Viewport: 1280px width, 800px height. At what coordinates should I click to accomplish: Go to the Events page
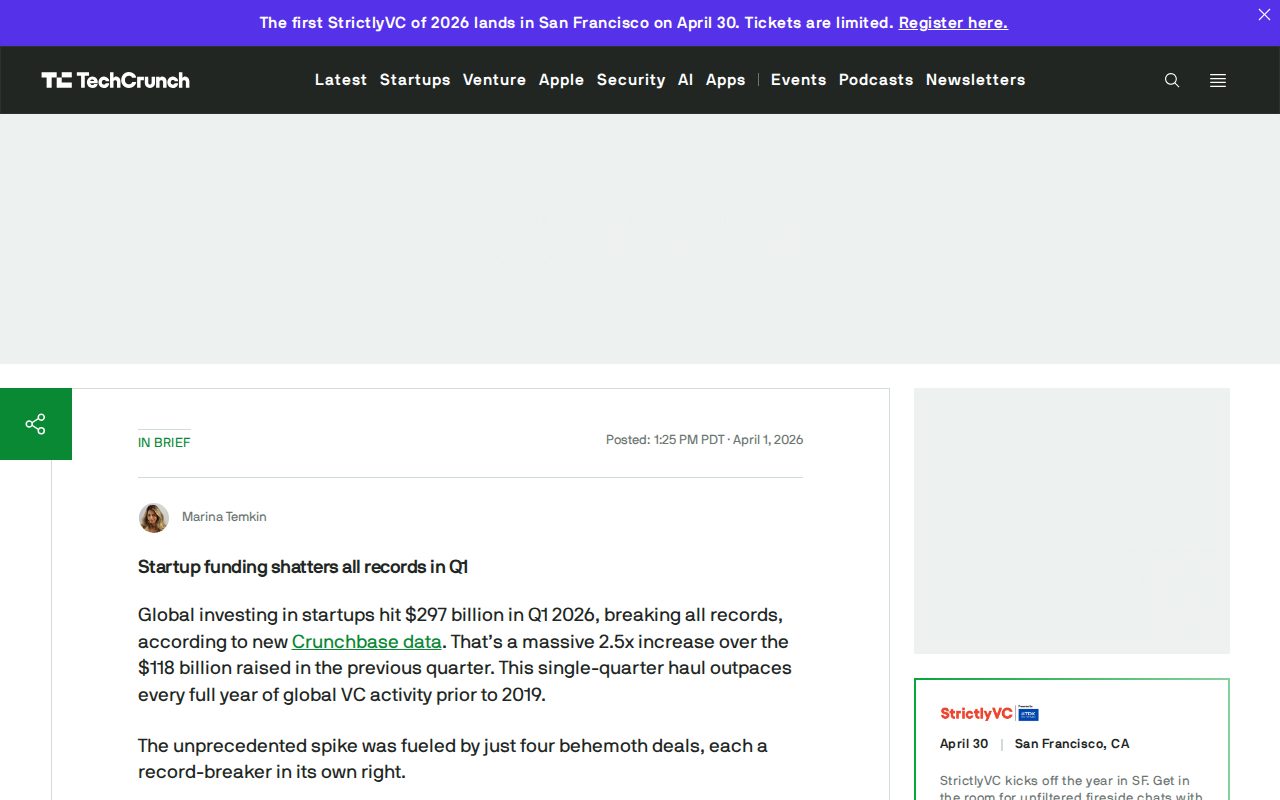[x=798, y=80]
